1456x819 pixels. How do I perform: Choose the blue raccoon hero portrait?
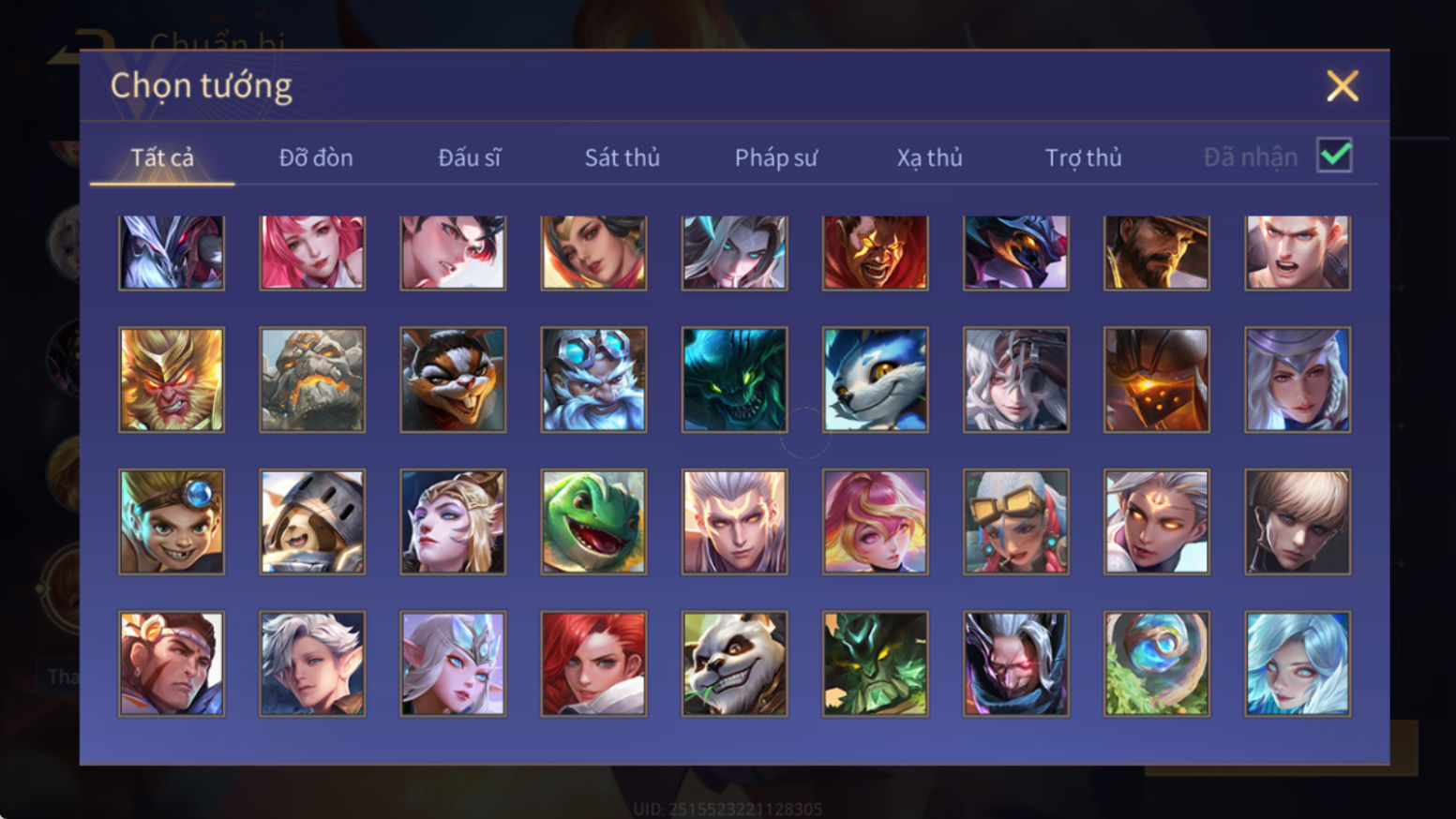[x=875, y=380]
